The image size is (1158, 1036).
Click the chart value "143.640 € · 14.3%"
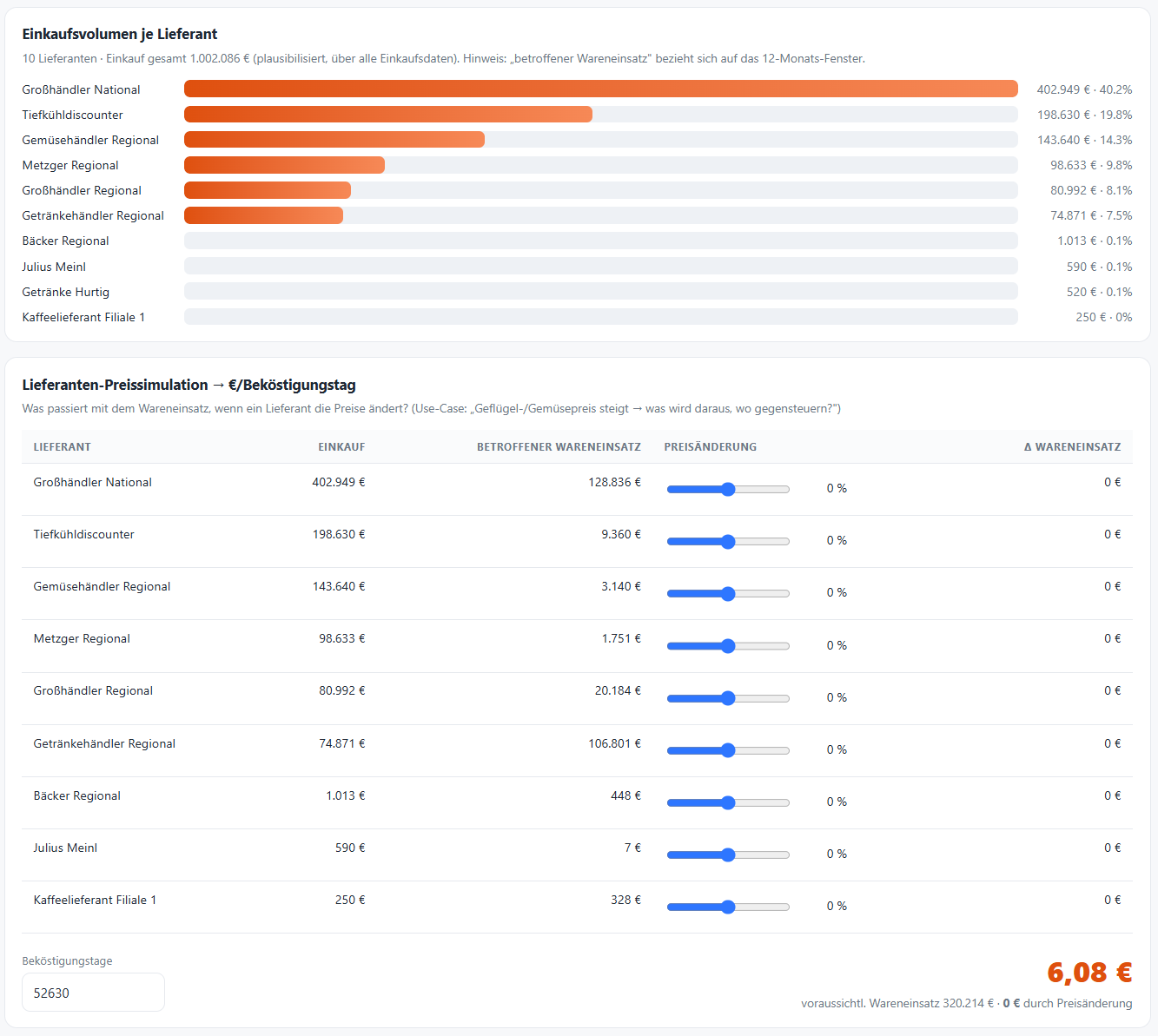[x=1084, y=140]
